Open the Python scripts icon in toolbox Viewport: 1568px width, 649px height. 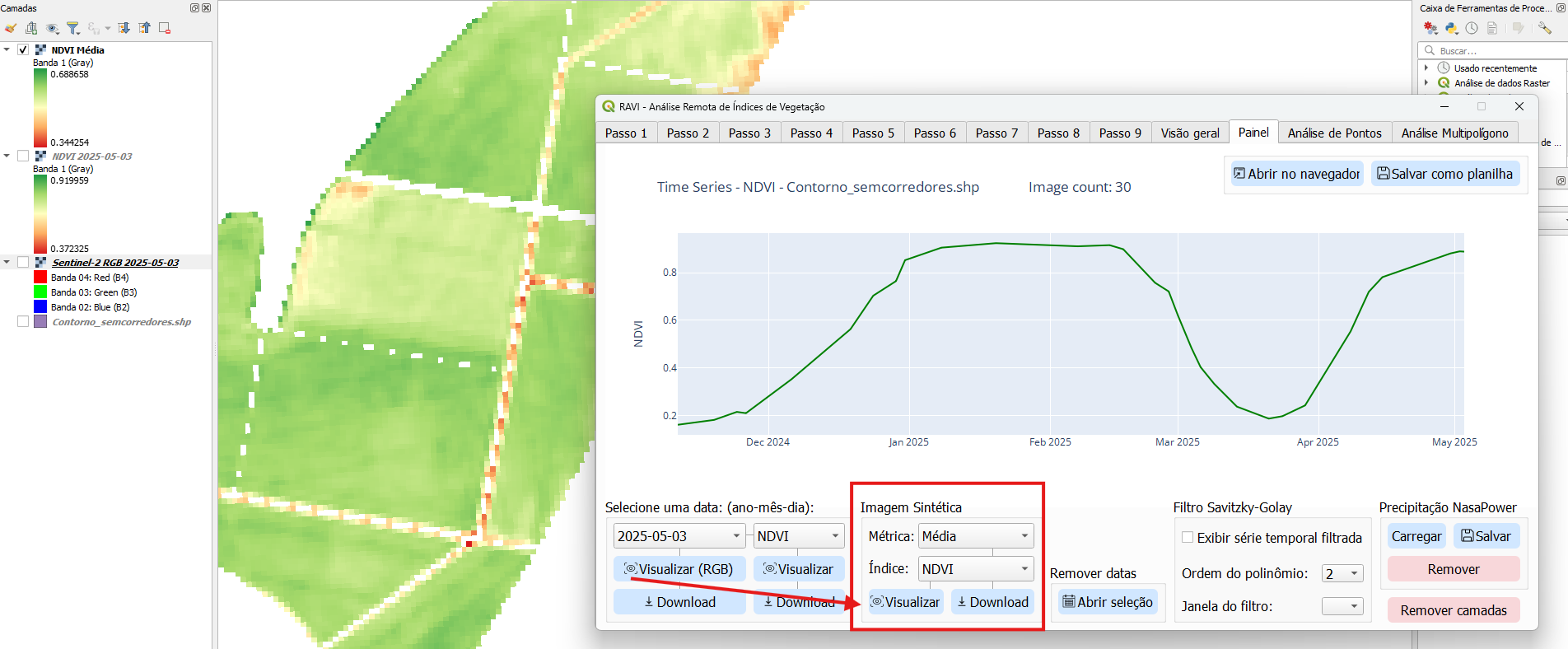1451,29
